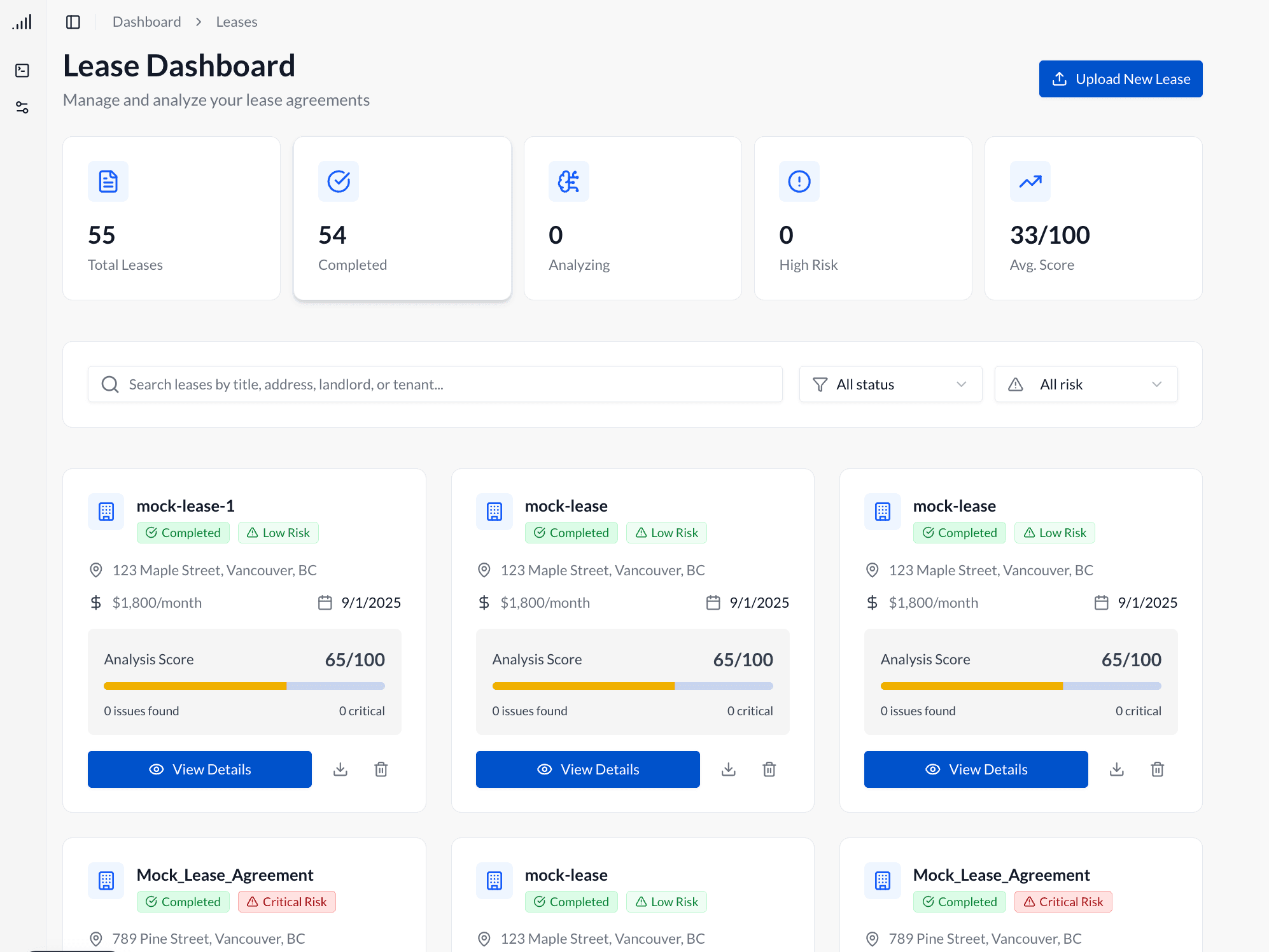Expand the All status filter dropdown
1269x952 pixels.
pos(890,384)
